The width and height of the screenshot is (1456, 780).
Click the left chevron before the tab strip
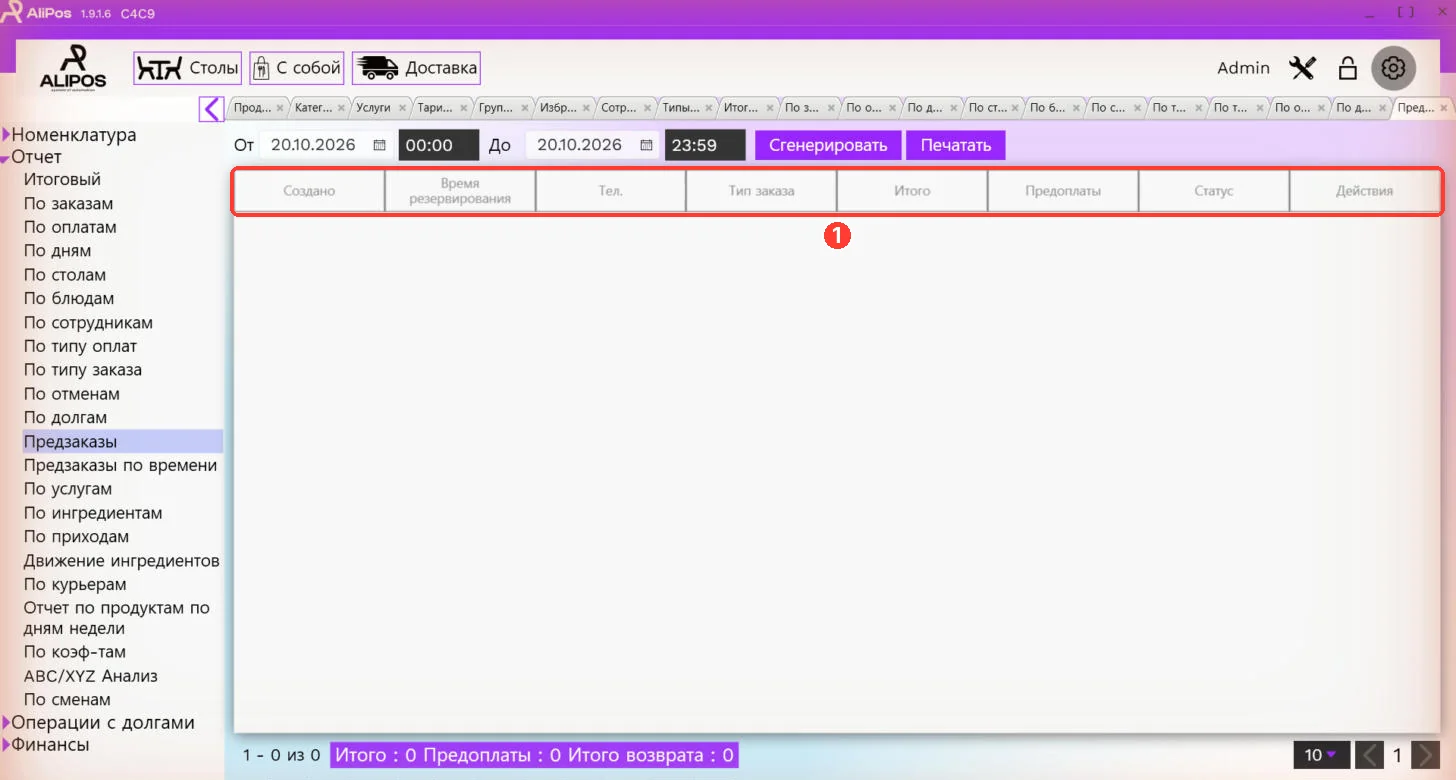211,108
